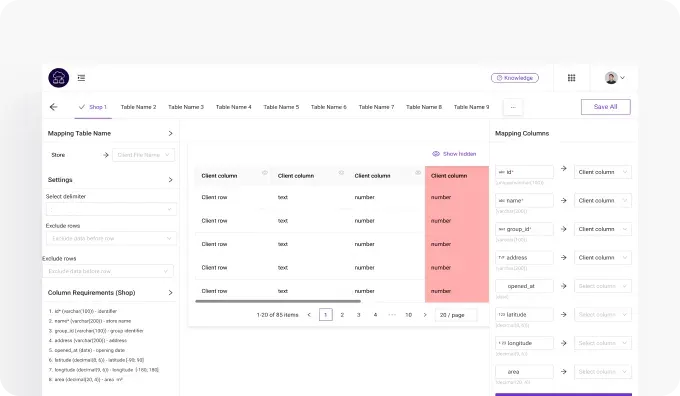Open the 20 / page size dropdown

(456, 315)
